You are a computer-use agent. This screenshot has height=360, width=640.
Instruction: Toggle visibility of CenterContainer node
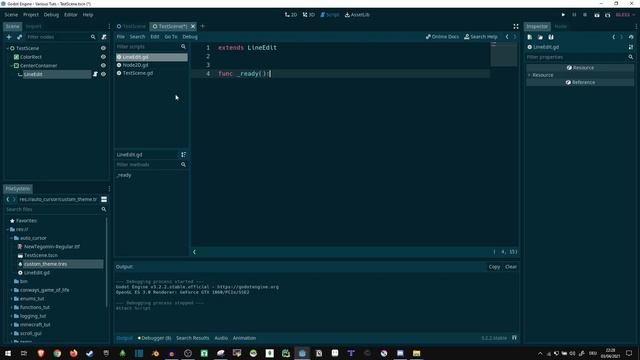(103, 65)
